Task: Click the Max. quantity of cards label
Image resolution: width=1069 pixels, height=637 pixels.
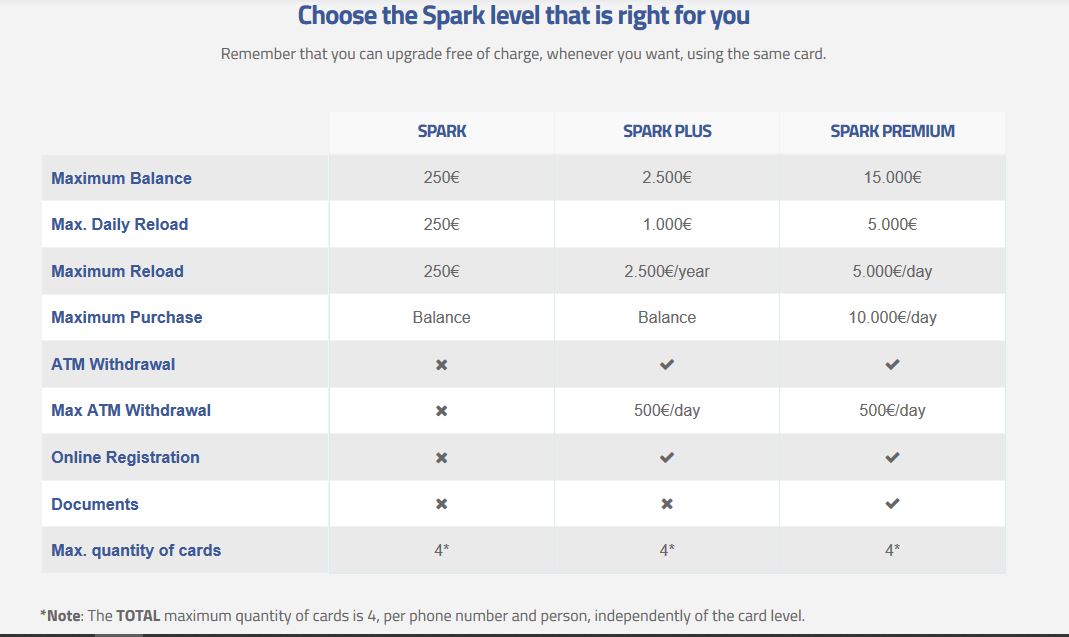Action: [x=136, y=550]
